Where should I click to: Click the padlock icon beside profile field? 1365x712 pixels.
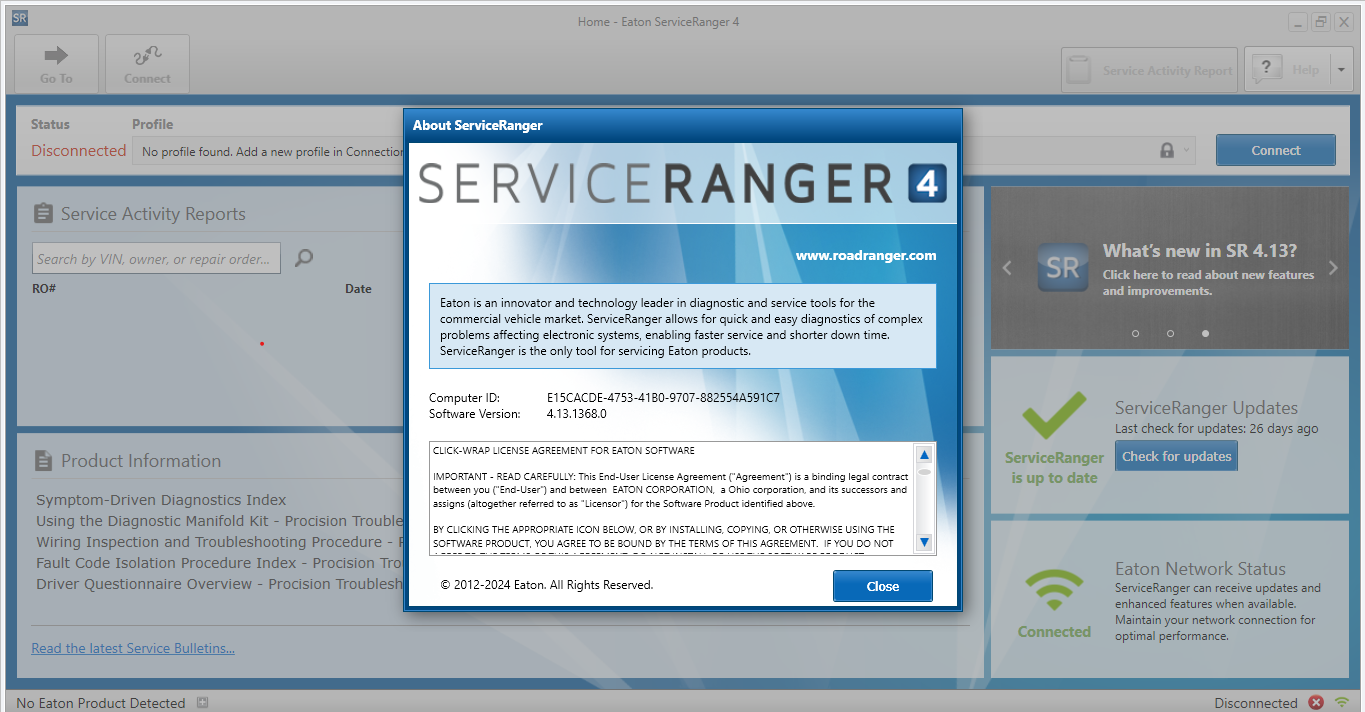(1166, 150)
